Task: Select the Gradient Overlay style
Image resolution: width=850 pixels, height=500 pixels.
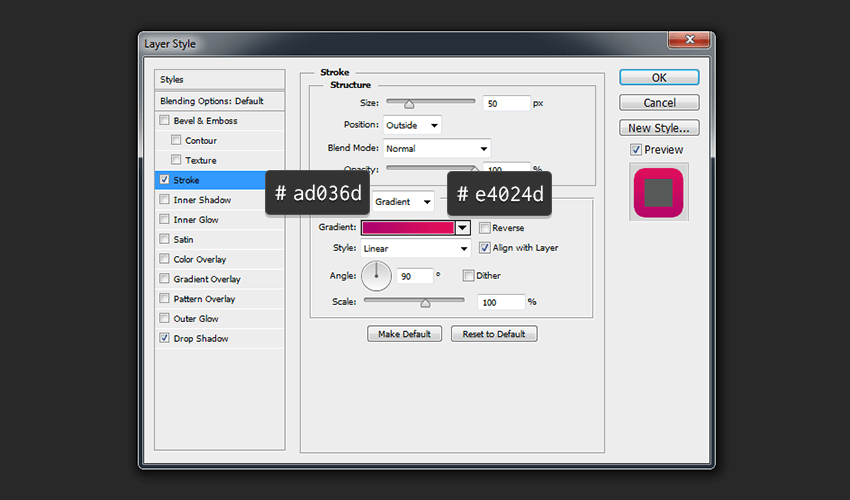Action: pyautogui.click(x=207, y=279)
